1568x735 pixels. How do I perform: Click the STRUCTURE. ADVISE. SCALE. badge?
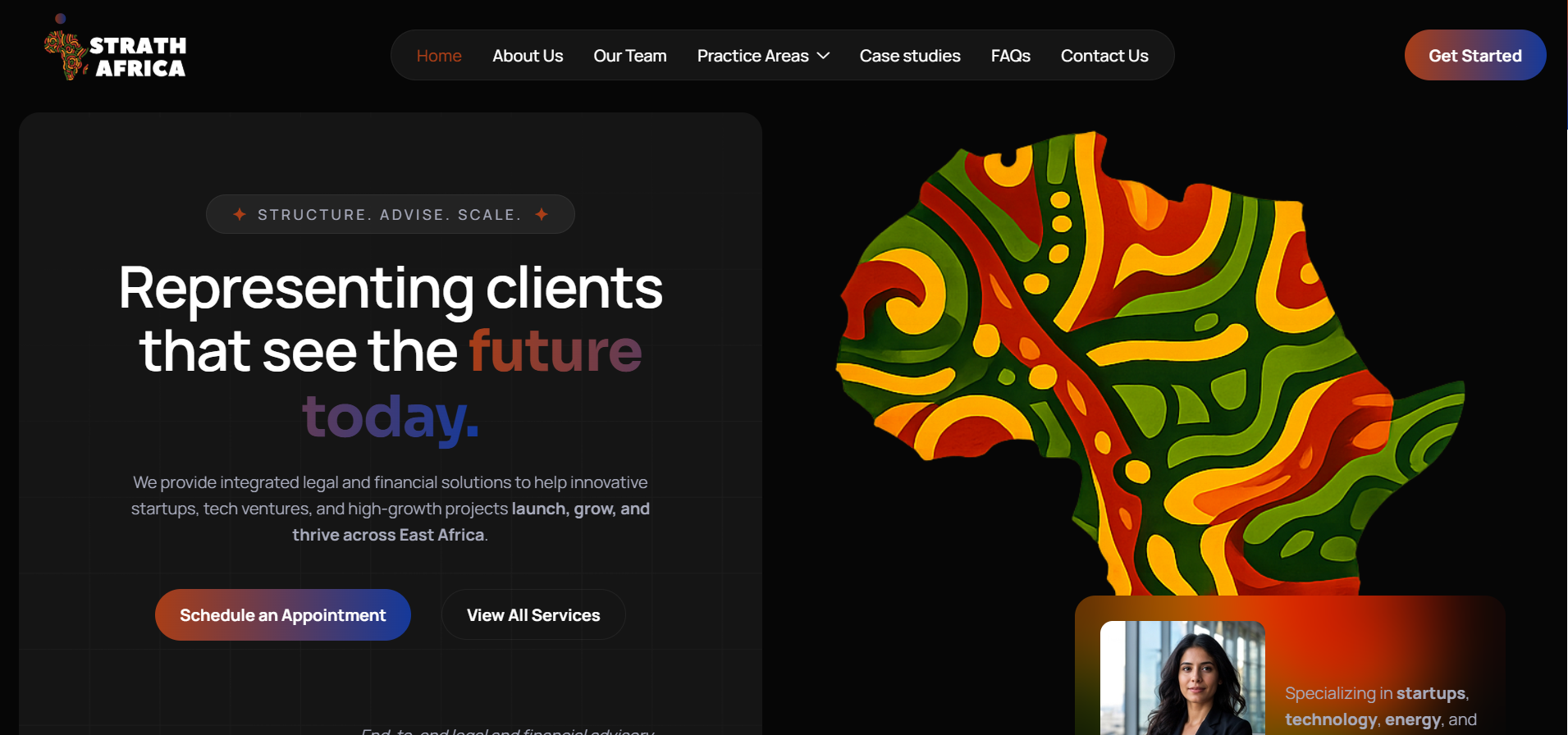pos(391,214)
